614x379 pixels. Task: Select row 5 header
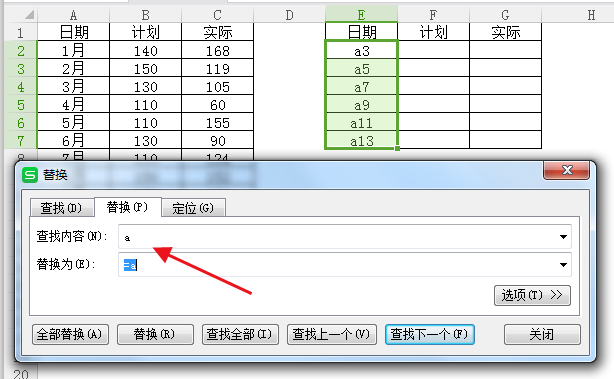point(20,104)
